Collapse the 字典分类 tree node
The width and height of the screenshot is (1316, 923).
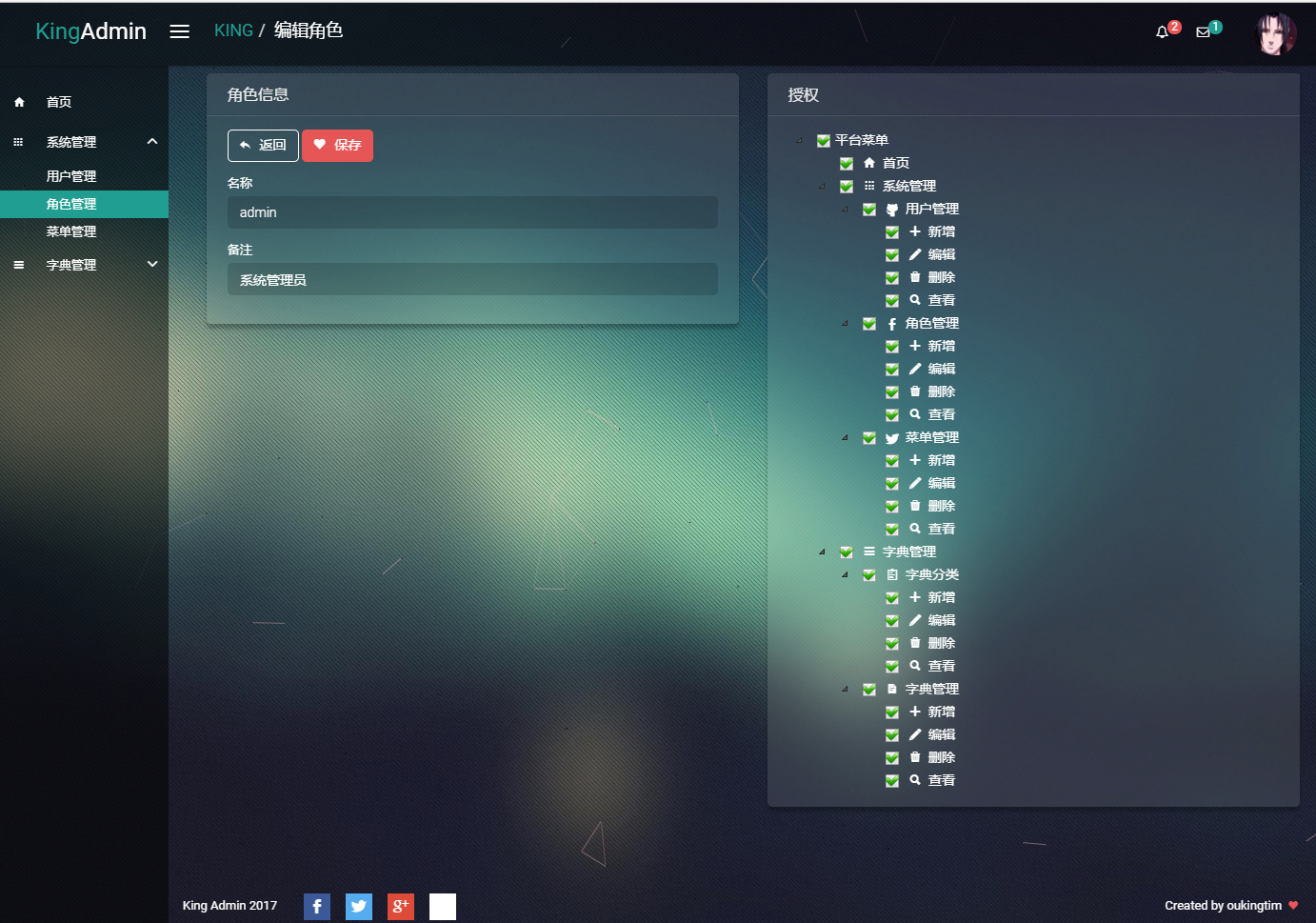(845, 575)
